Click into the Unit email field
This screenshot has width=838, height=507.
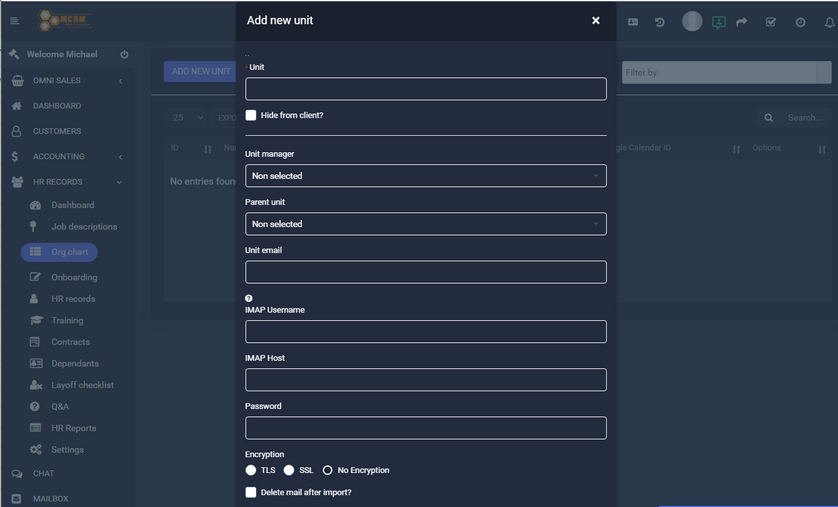click(x=425, y=272)
